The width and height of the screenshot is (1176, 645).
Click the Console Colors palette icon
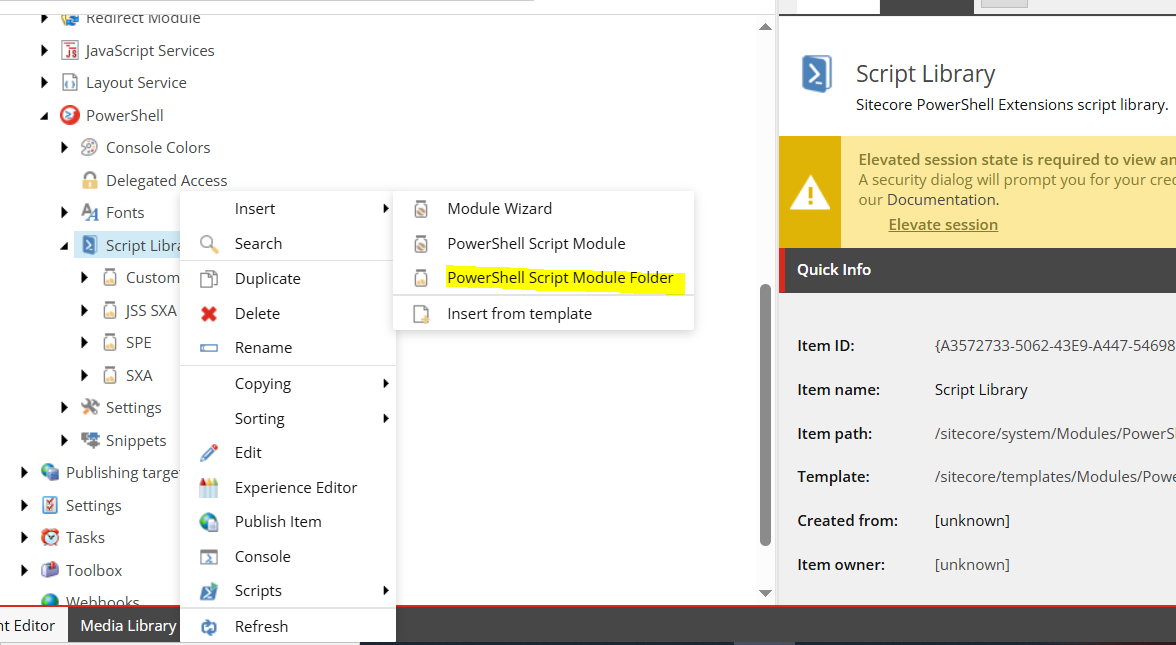click(89, 147)
